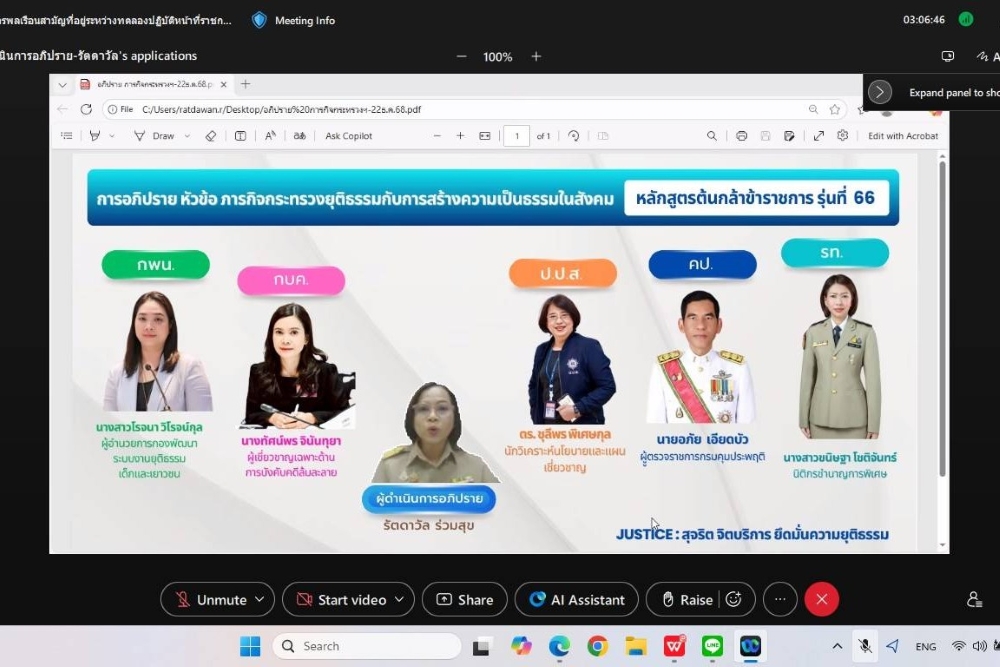Screen dimensions: 1000x667
Task: Open the Participants panel icon
Action: (975, 599)
